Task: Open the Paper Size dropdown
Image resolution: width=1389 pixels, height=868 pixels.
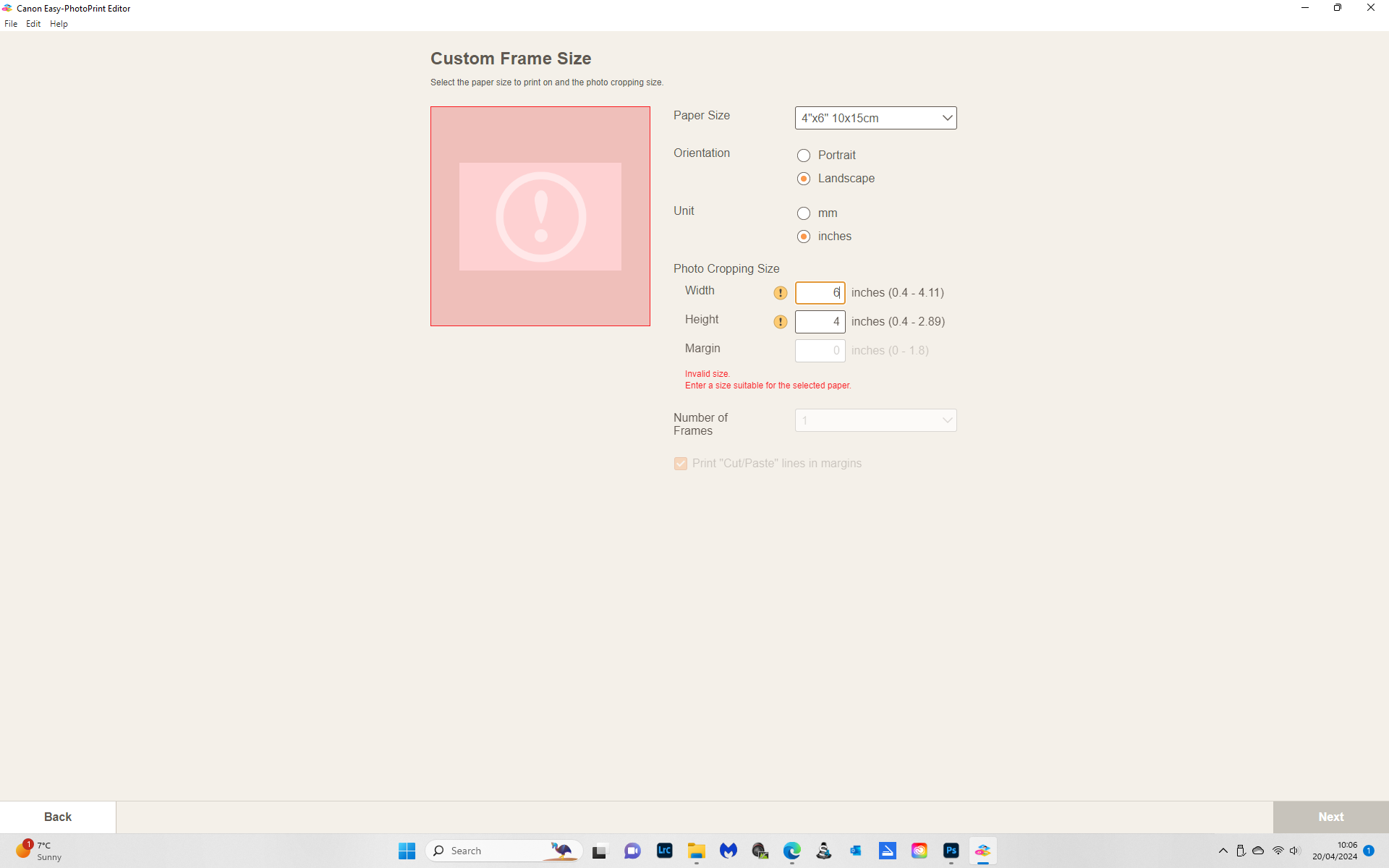Action: click(875, 117)
